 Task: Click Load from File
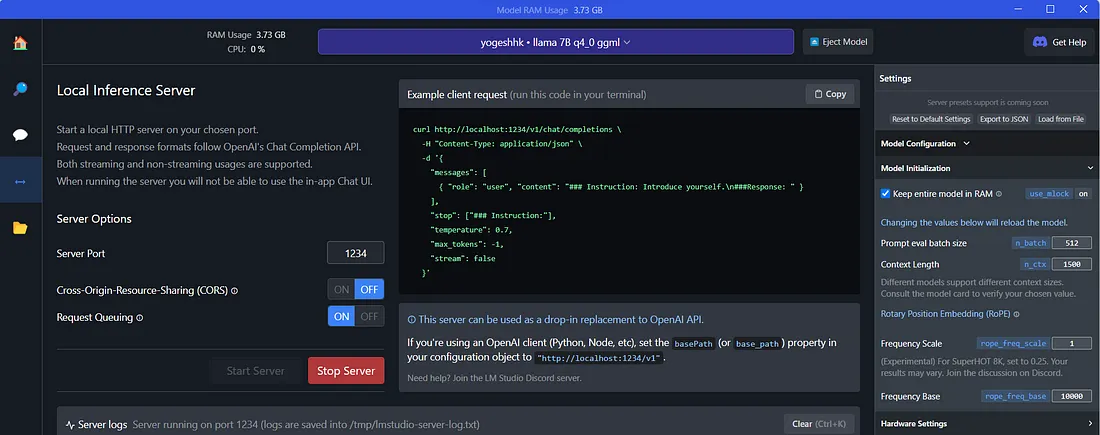tap(1061, 119)
